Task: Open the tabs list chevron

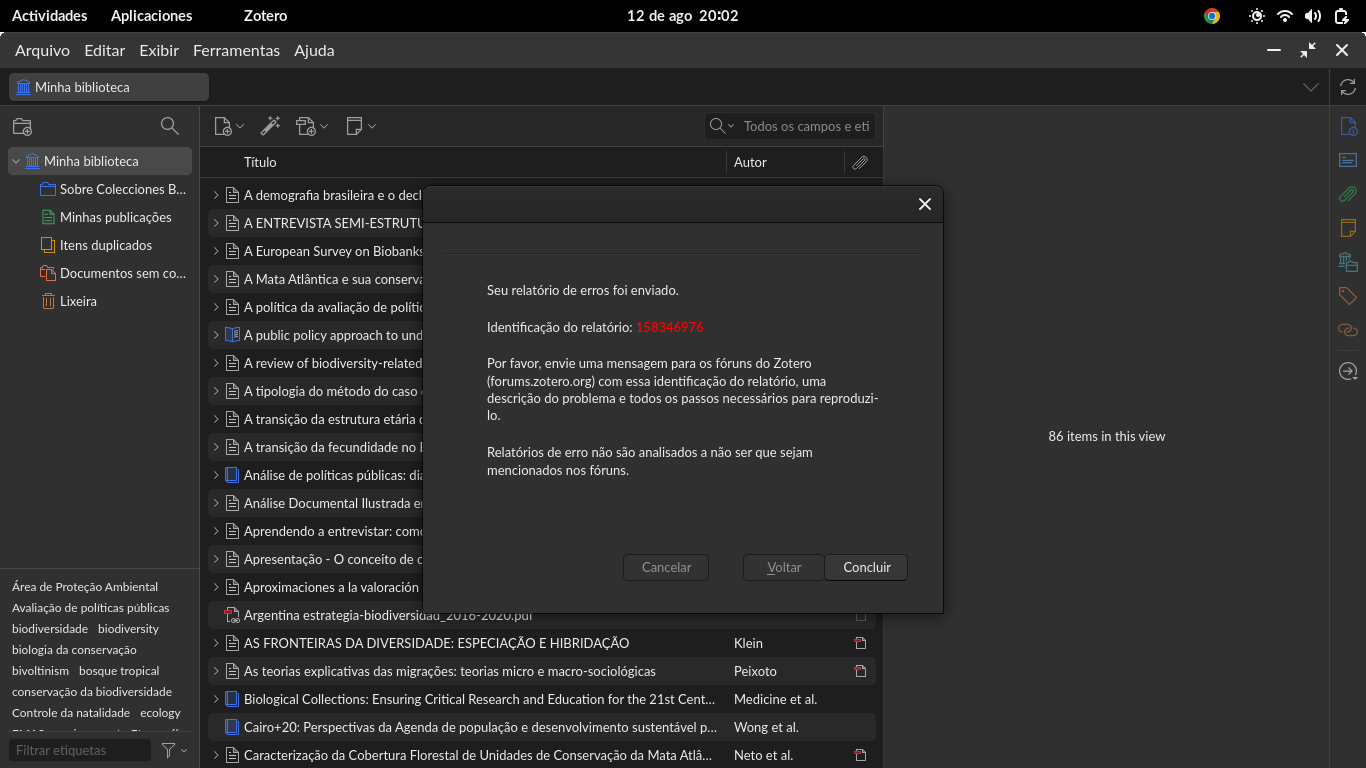Action: tap(1311, 87)
